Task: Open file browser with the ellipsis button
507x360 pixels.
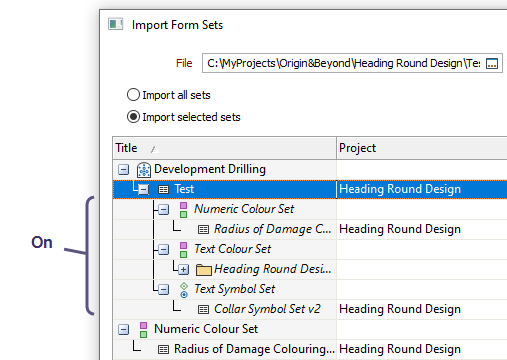Action: (492, 63)
